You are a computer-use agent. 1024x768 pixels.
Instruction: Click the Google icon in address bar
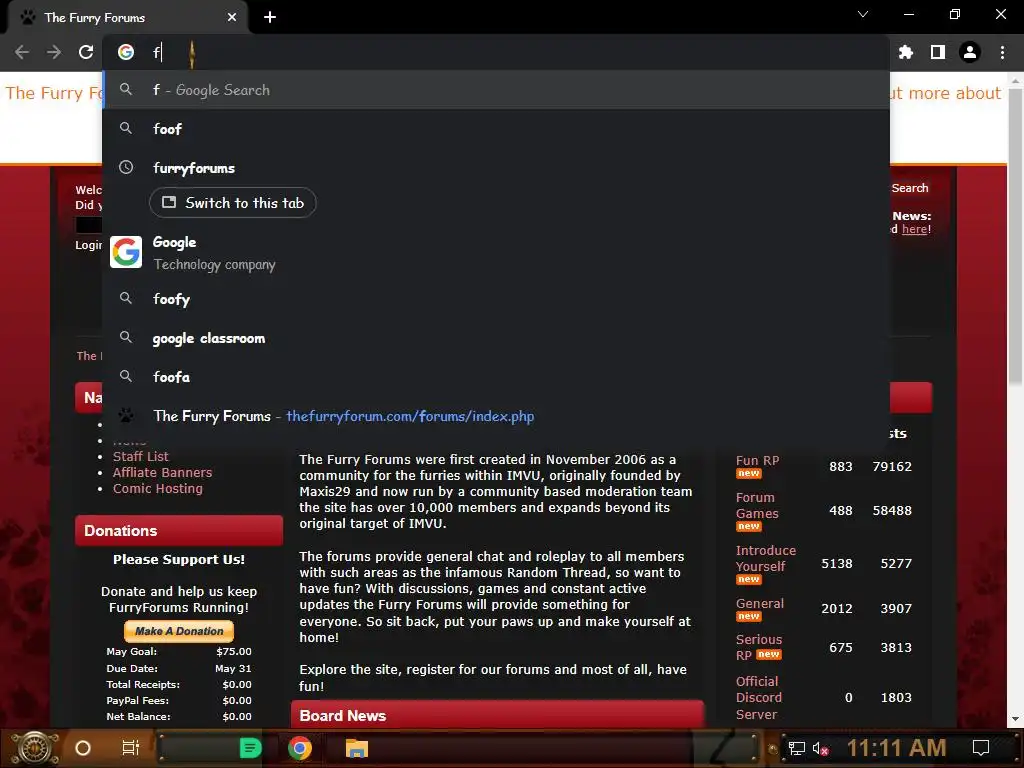point(126,52)
